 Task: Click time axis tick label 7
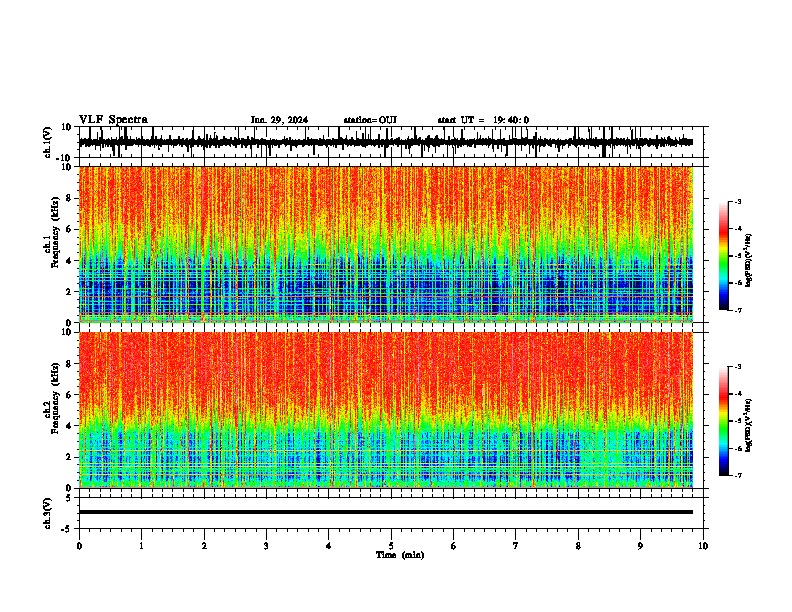pyautogui.click(x=516, y=546)
